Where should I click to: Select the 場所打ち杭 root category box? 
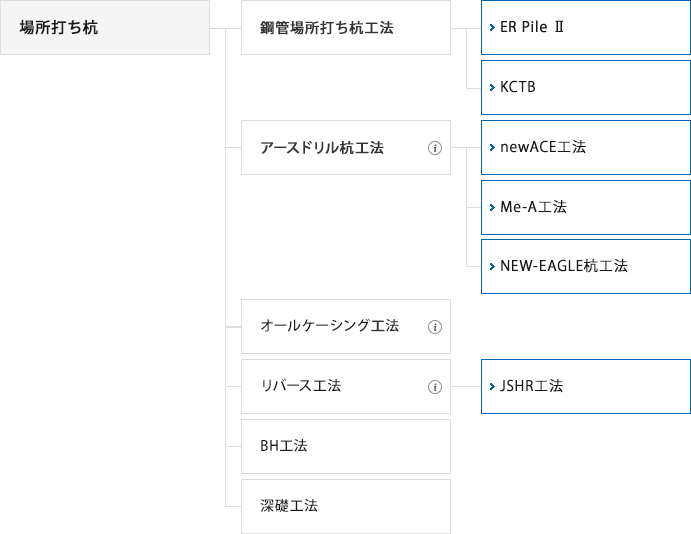(105, 27)
